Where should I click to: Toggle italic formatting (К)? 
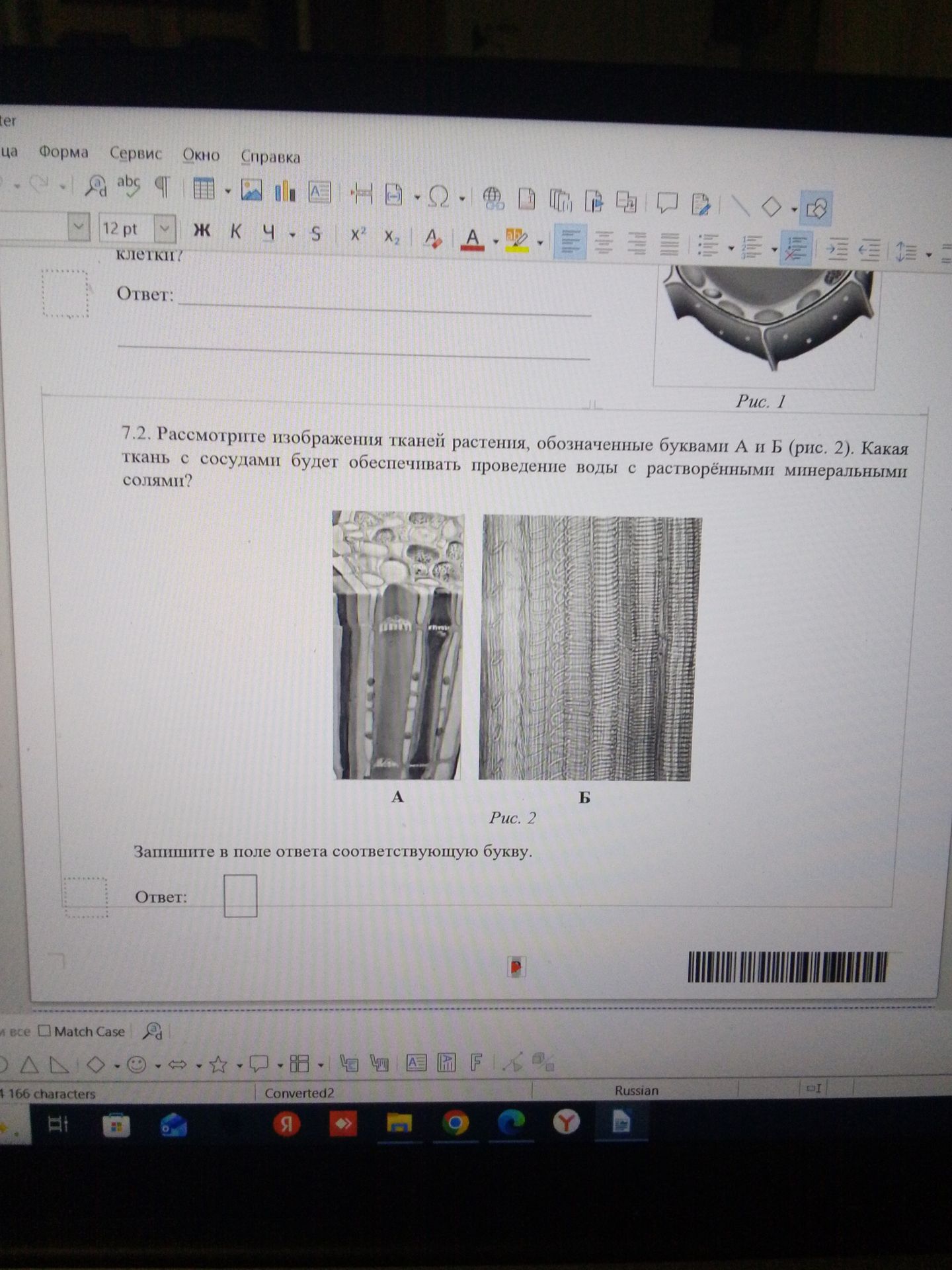point(235,232)
